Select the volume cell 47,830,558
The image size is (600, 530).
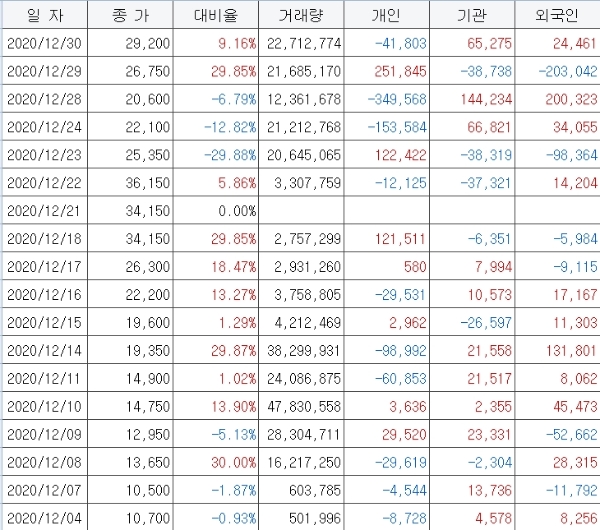coord(307,407)
